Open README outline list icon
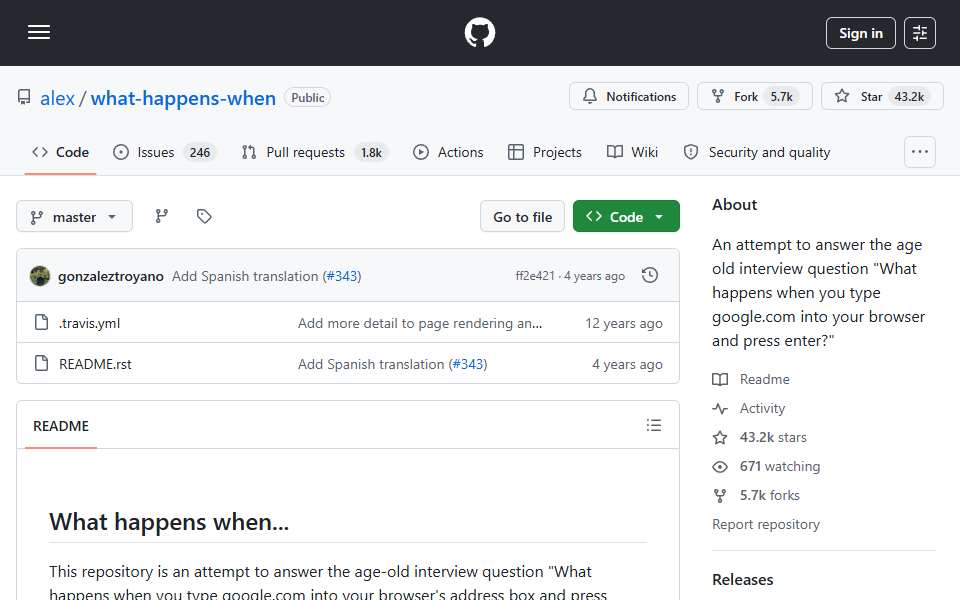 [x=653, y=425]
